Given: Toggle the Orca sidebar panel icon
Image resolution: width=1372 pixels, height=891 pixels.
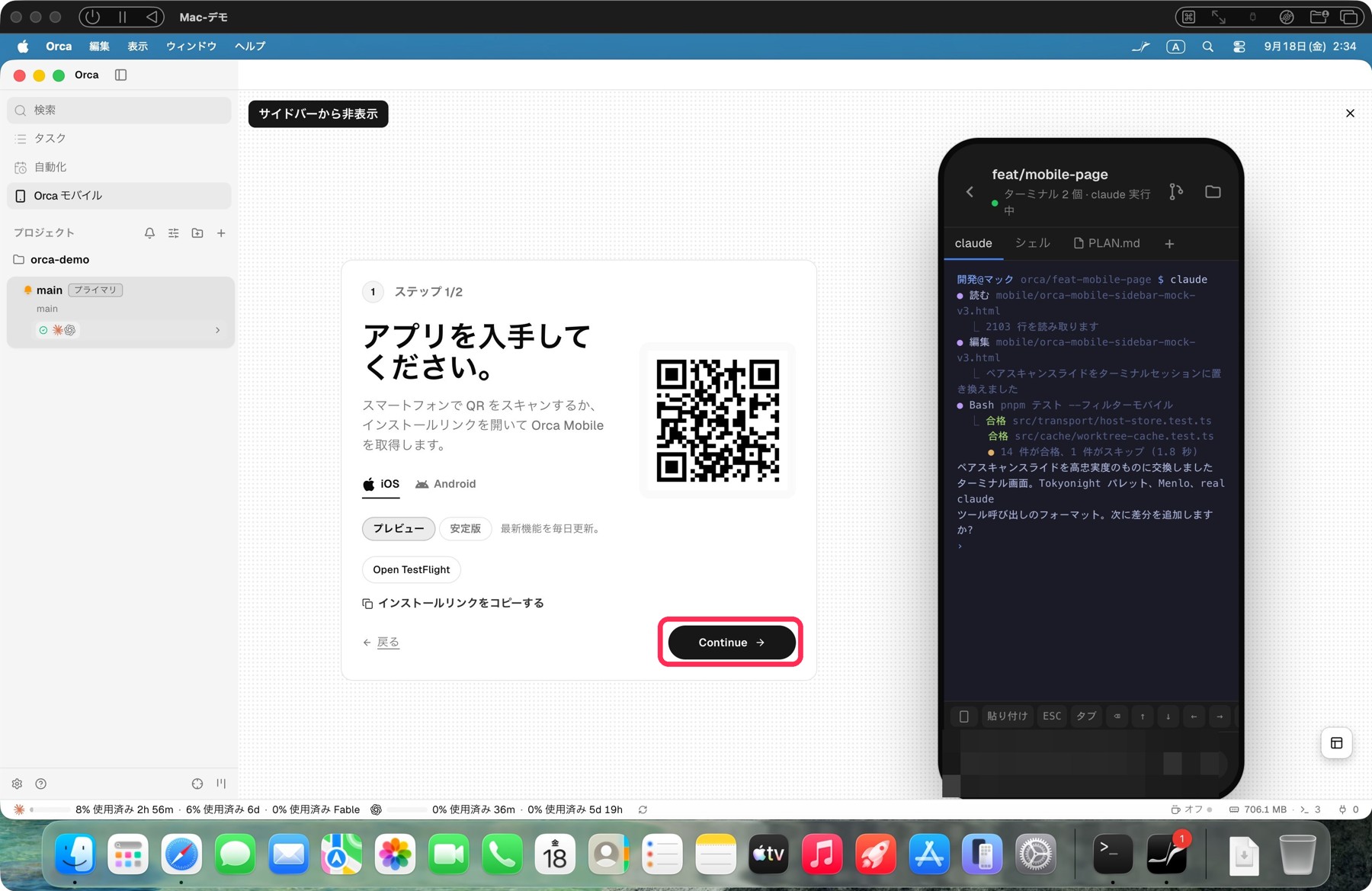Looking at the screenshot, I should 120,75.
